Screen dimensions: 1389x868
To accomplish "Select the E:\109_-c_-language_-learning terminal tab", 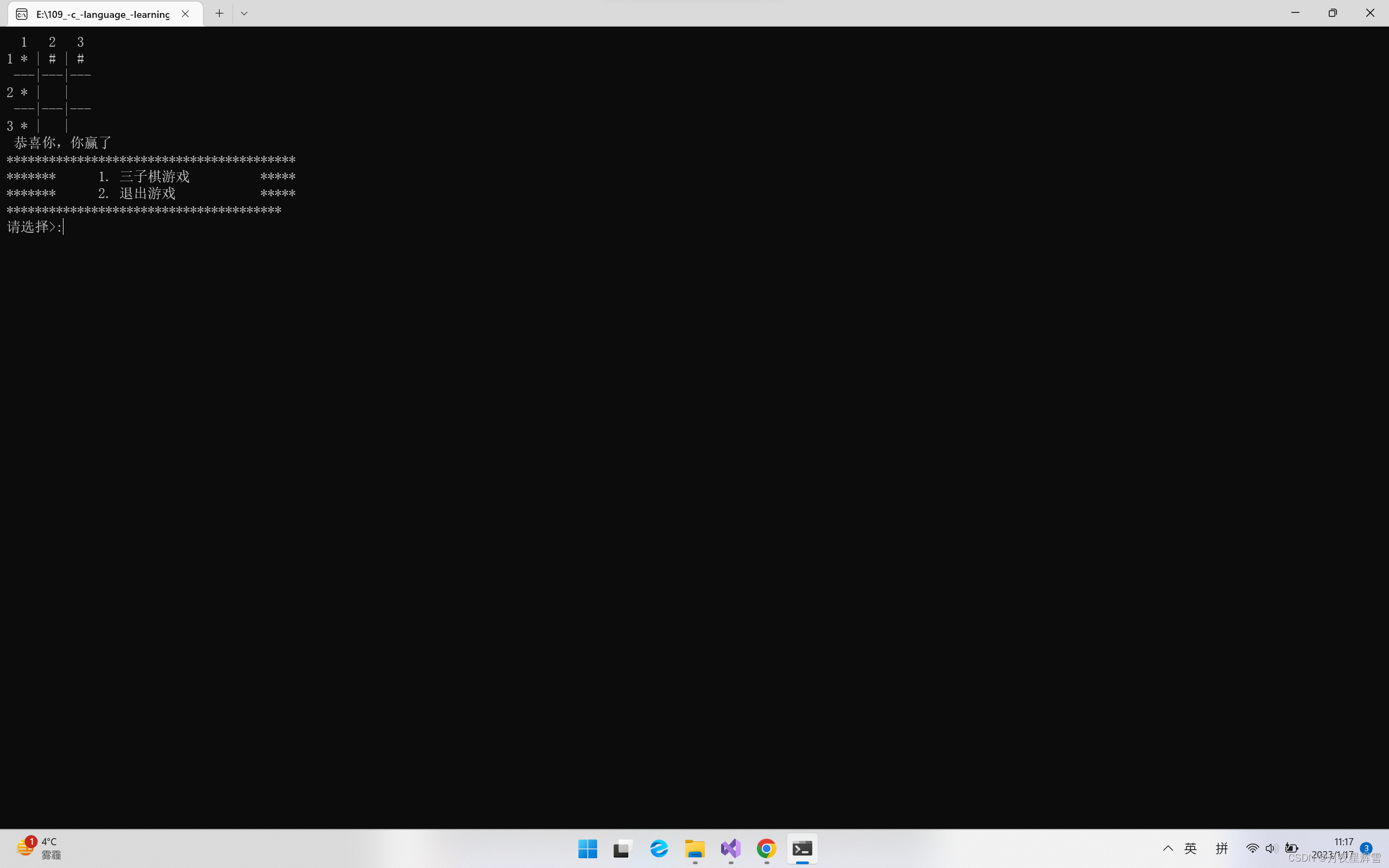I will pyautogui.click(x=106, y=14).
